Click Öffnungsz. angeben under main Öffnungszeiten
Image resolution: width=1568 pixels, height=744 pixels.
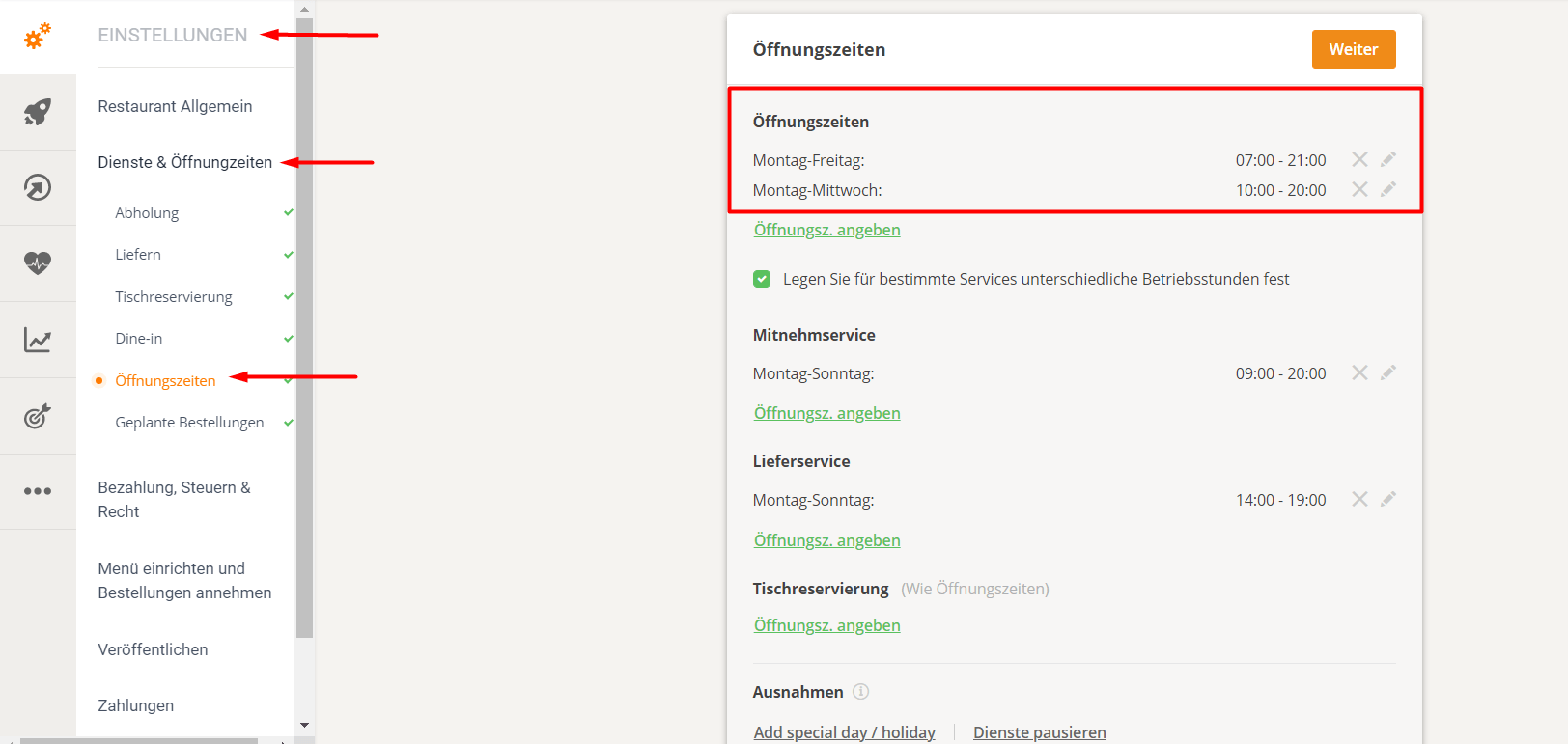[827, 230]
